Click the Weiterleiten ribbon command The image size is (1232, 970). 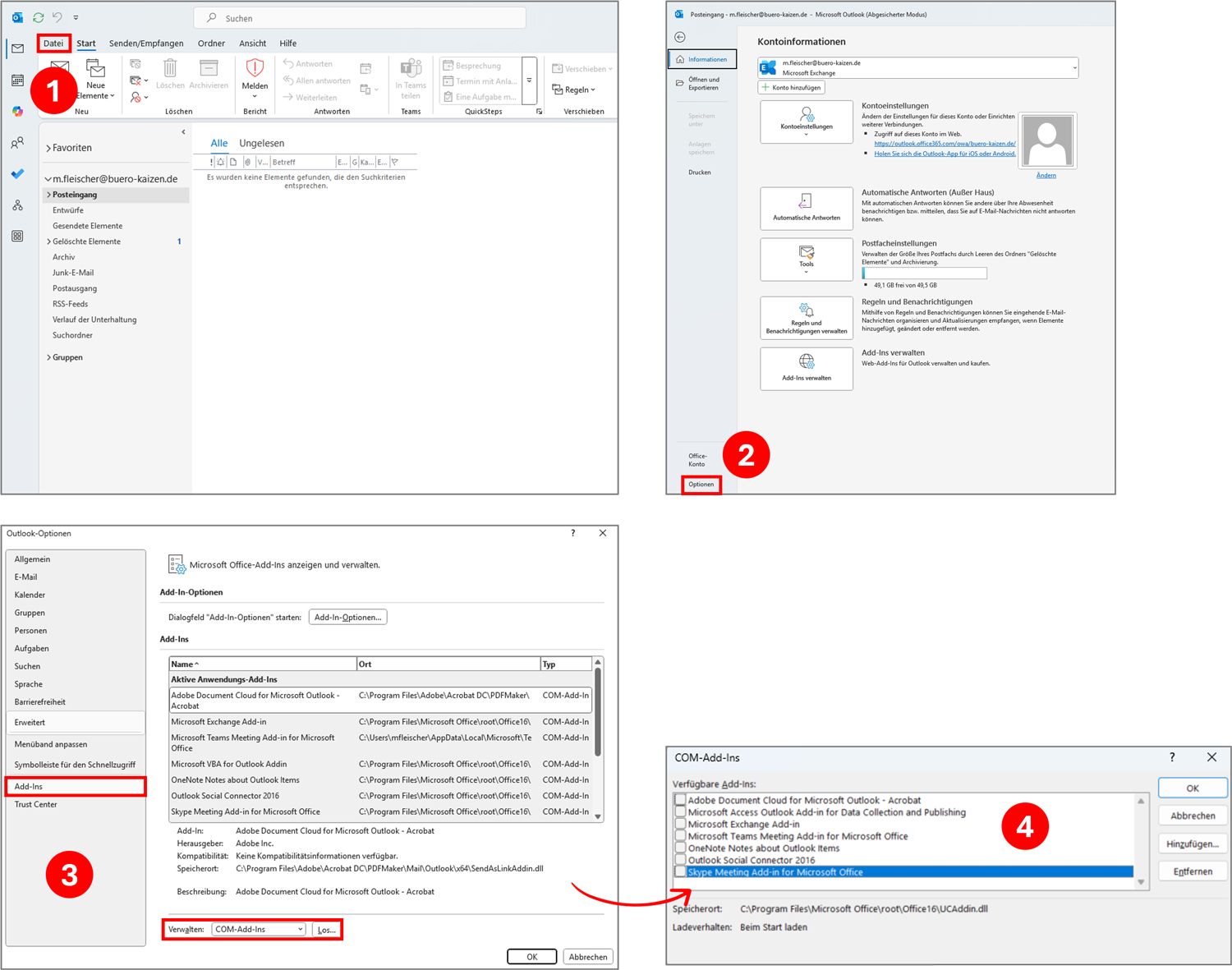(310, 98)
